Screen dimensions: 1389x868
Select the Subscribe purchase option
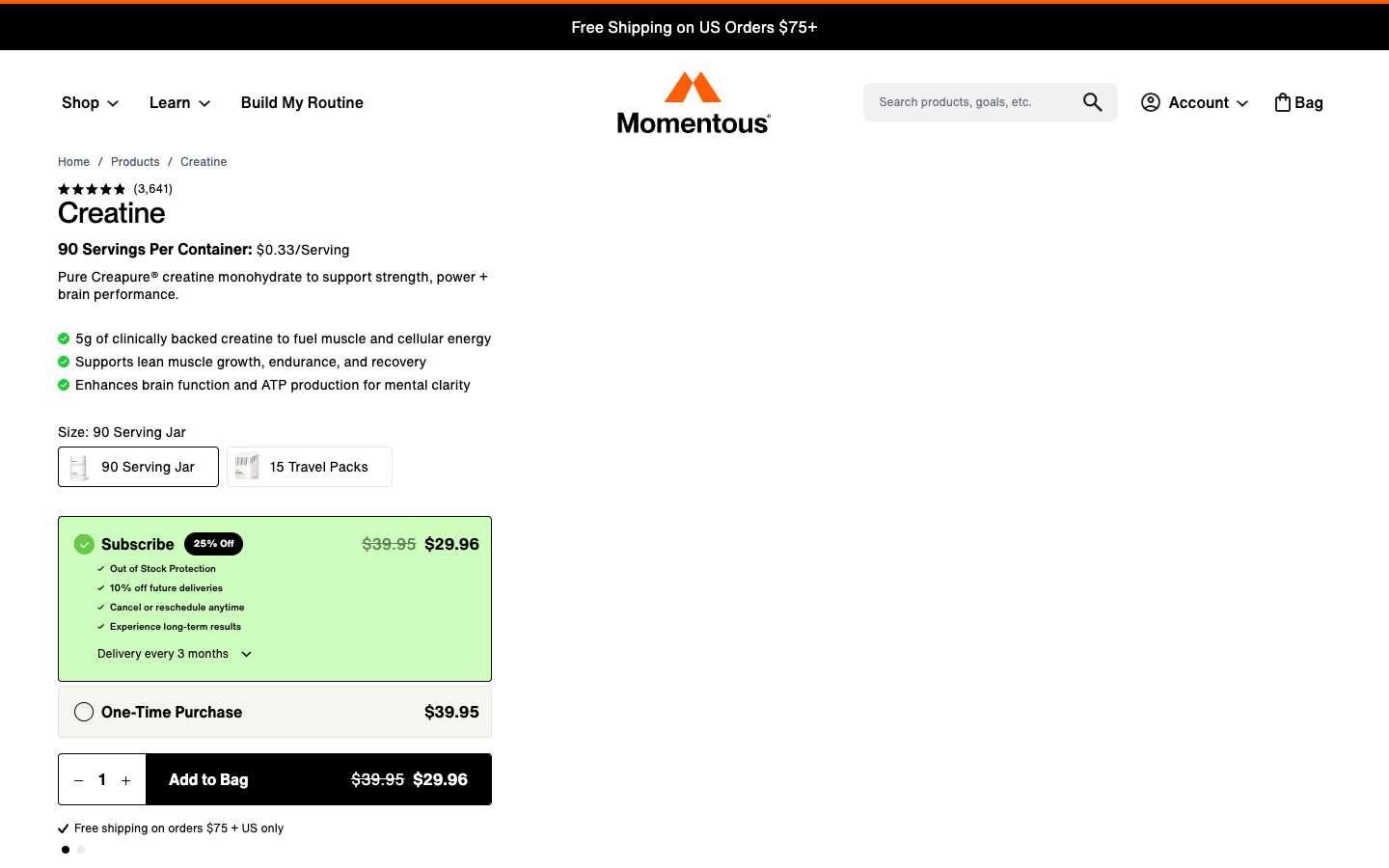(85, 545)
